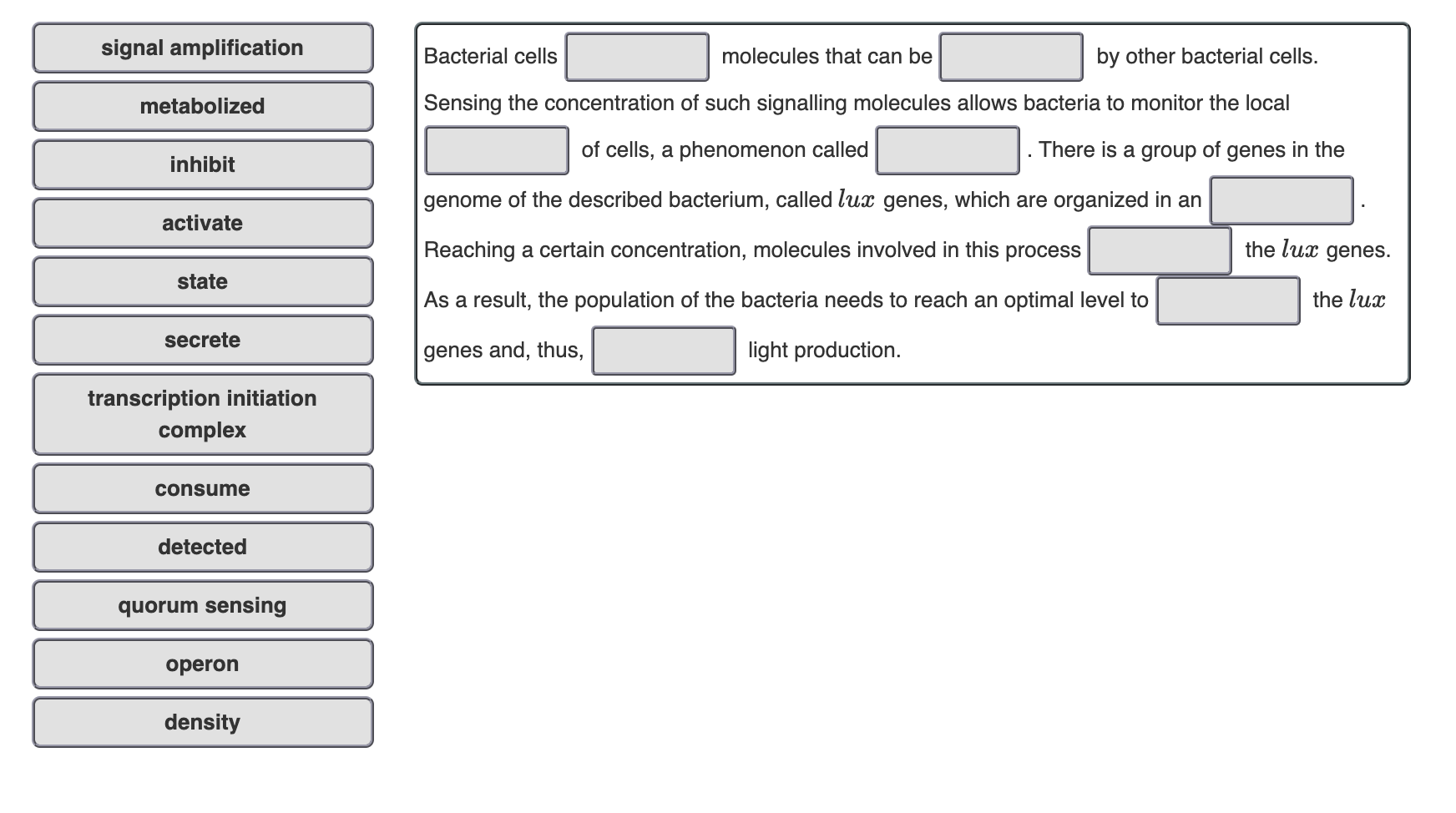This screenshot has height=813, width=1456.
Task: Click the blank before 'of cells'
Action: point(497,150)
